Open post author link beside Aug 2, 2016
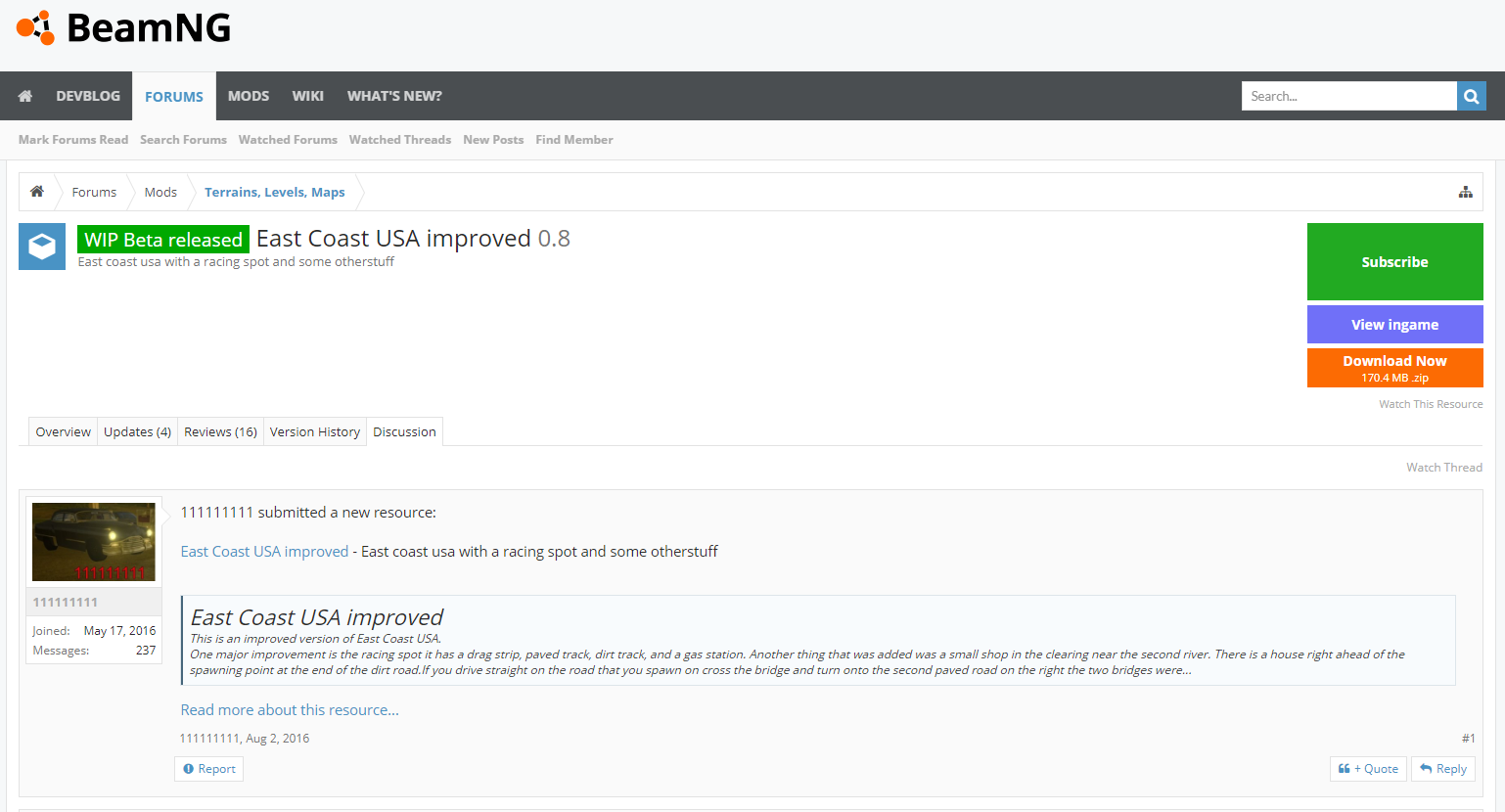 click(x=209, y=739)
